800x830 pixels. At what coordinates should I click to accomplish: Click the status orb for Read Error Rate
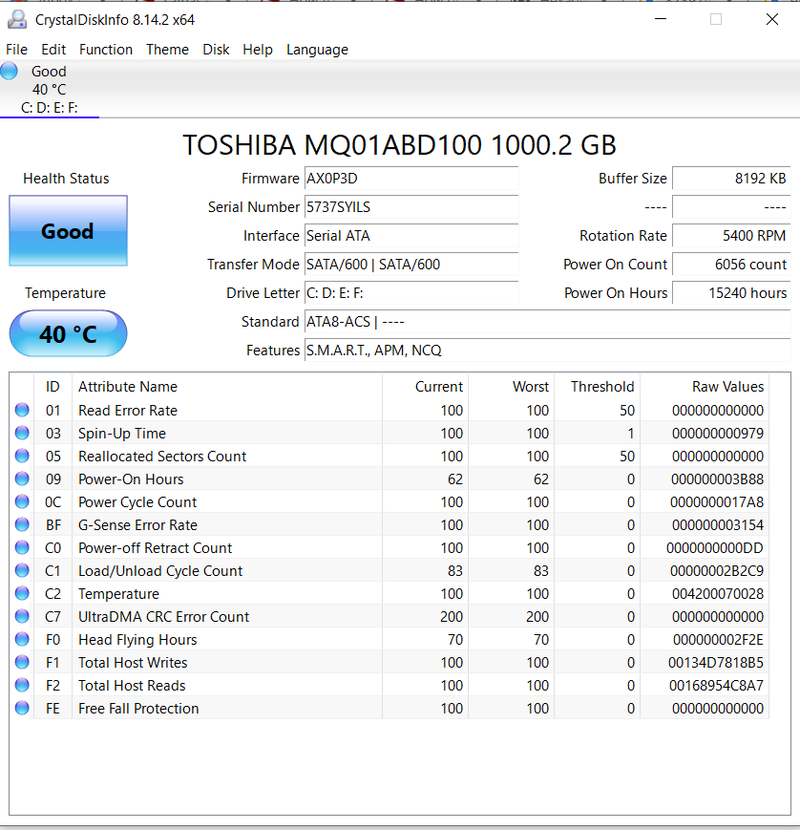click(22, 410)
